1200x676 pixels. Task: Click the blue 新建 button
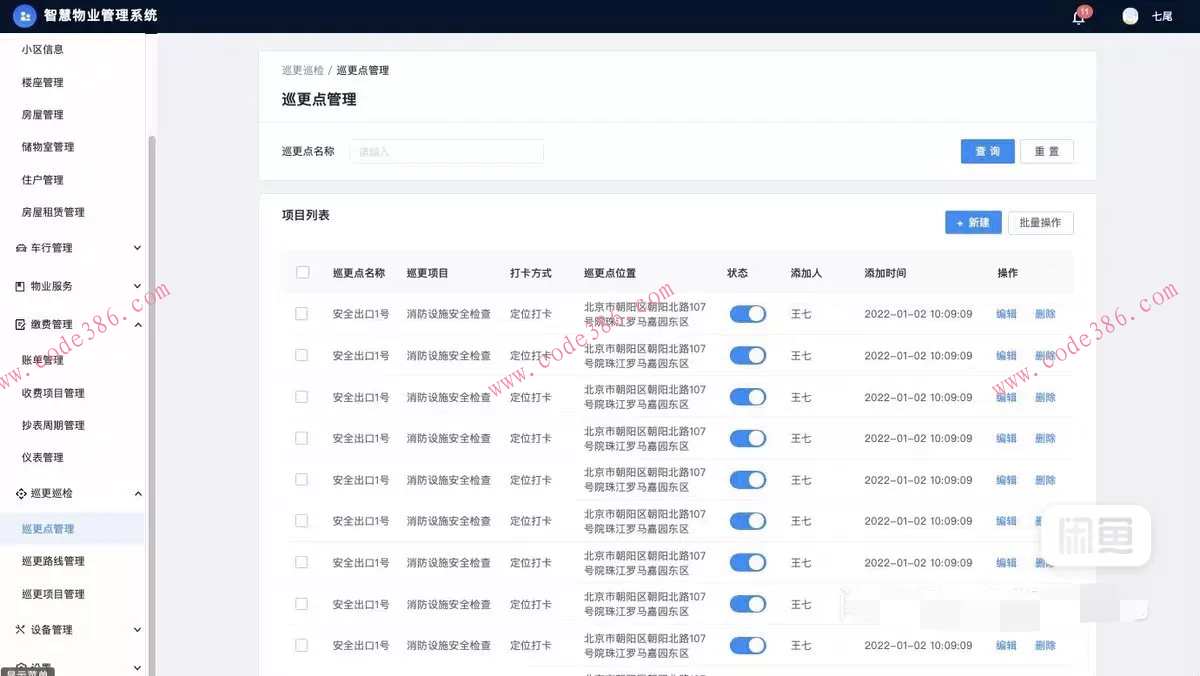click(973, 222)
